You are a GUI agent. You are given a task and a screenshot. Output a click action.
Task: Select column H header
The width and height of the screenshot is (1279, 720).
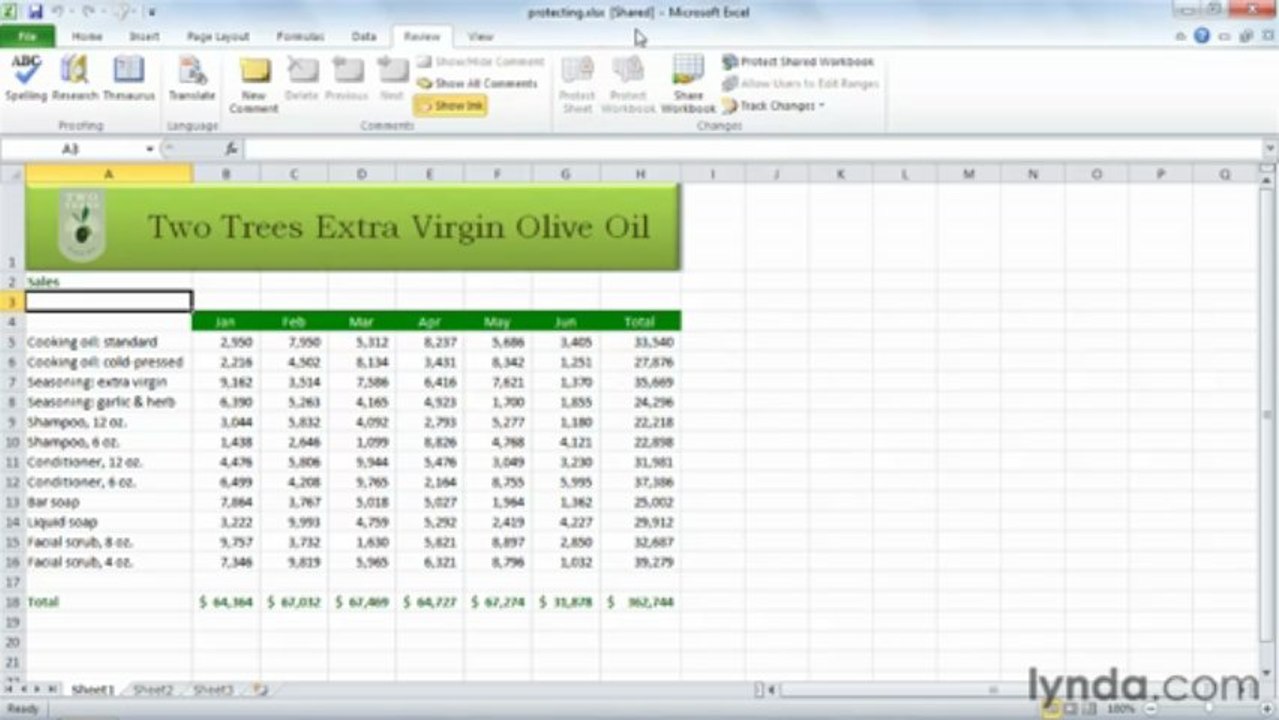[x=640, y=174]
